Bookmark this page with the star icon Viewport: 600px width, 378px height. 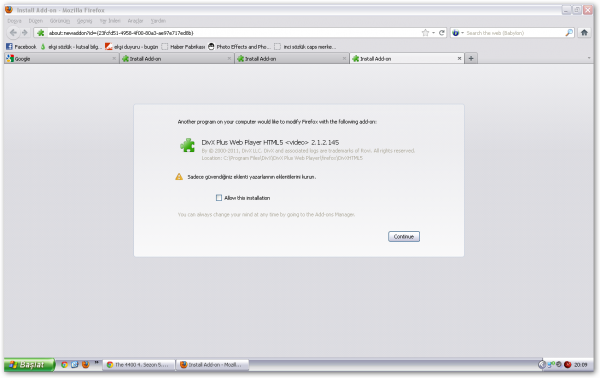(425, 33)
